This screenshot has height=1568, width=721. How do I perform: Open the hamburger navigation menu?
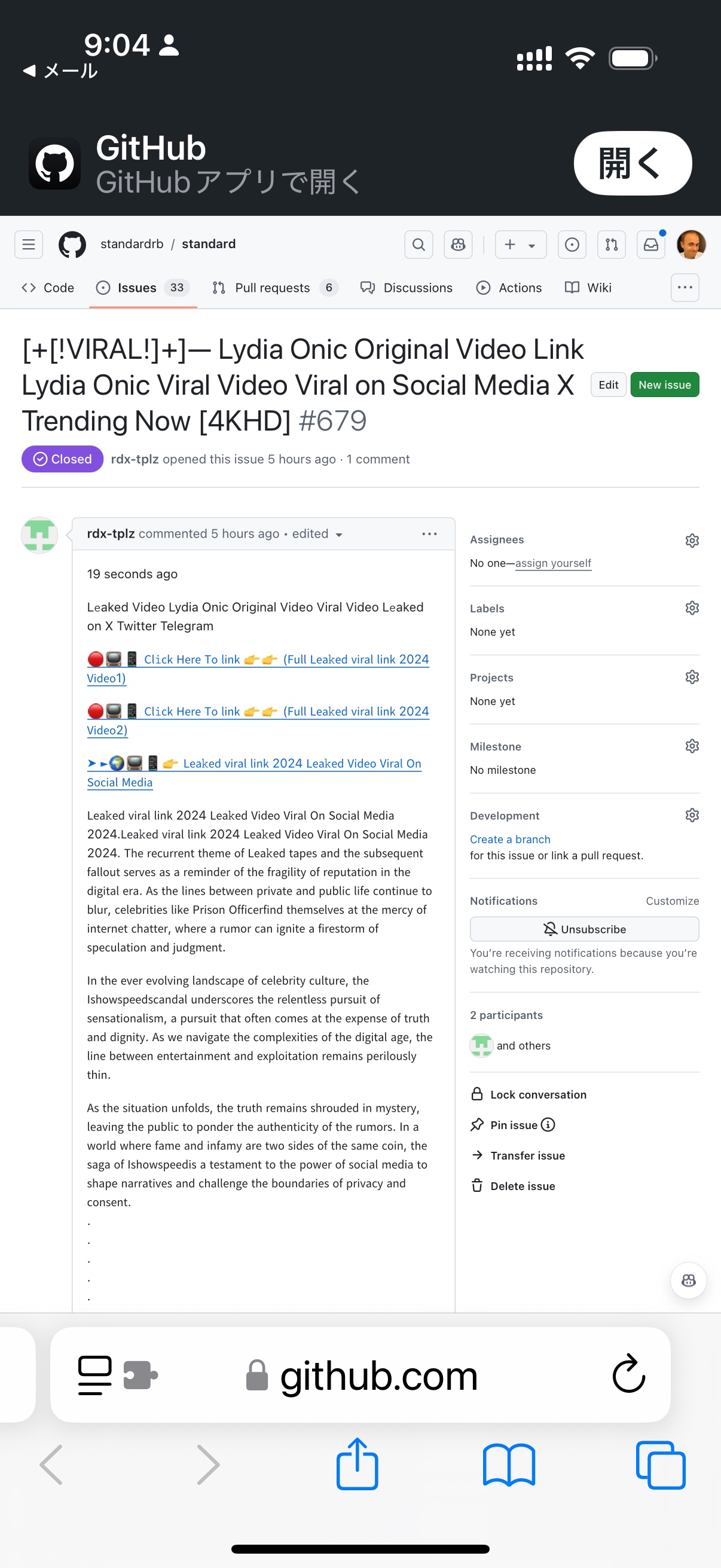coord(29,245)
